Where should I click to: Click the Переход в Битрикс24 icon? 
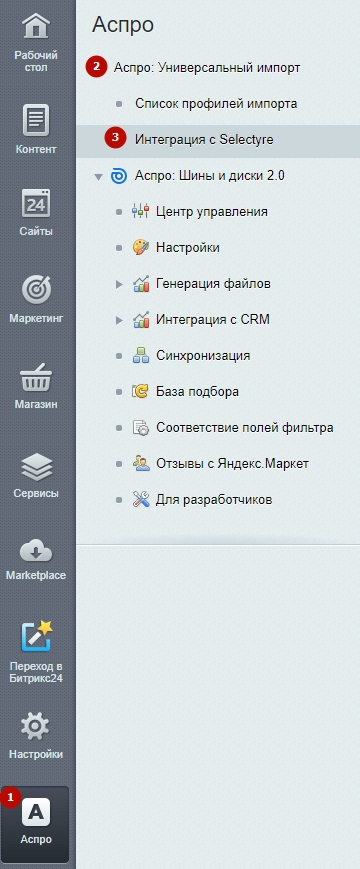pos(37,636)
